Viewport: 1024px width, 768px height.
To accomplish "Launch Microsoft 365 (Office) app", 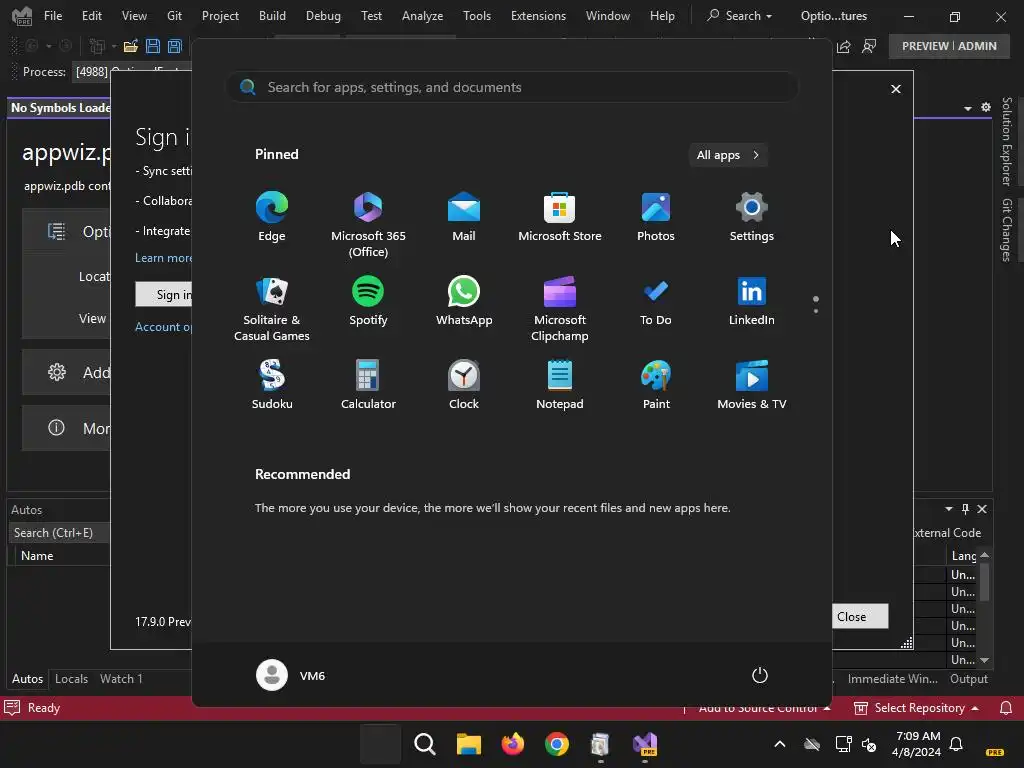I will (368, 225).
